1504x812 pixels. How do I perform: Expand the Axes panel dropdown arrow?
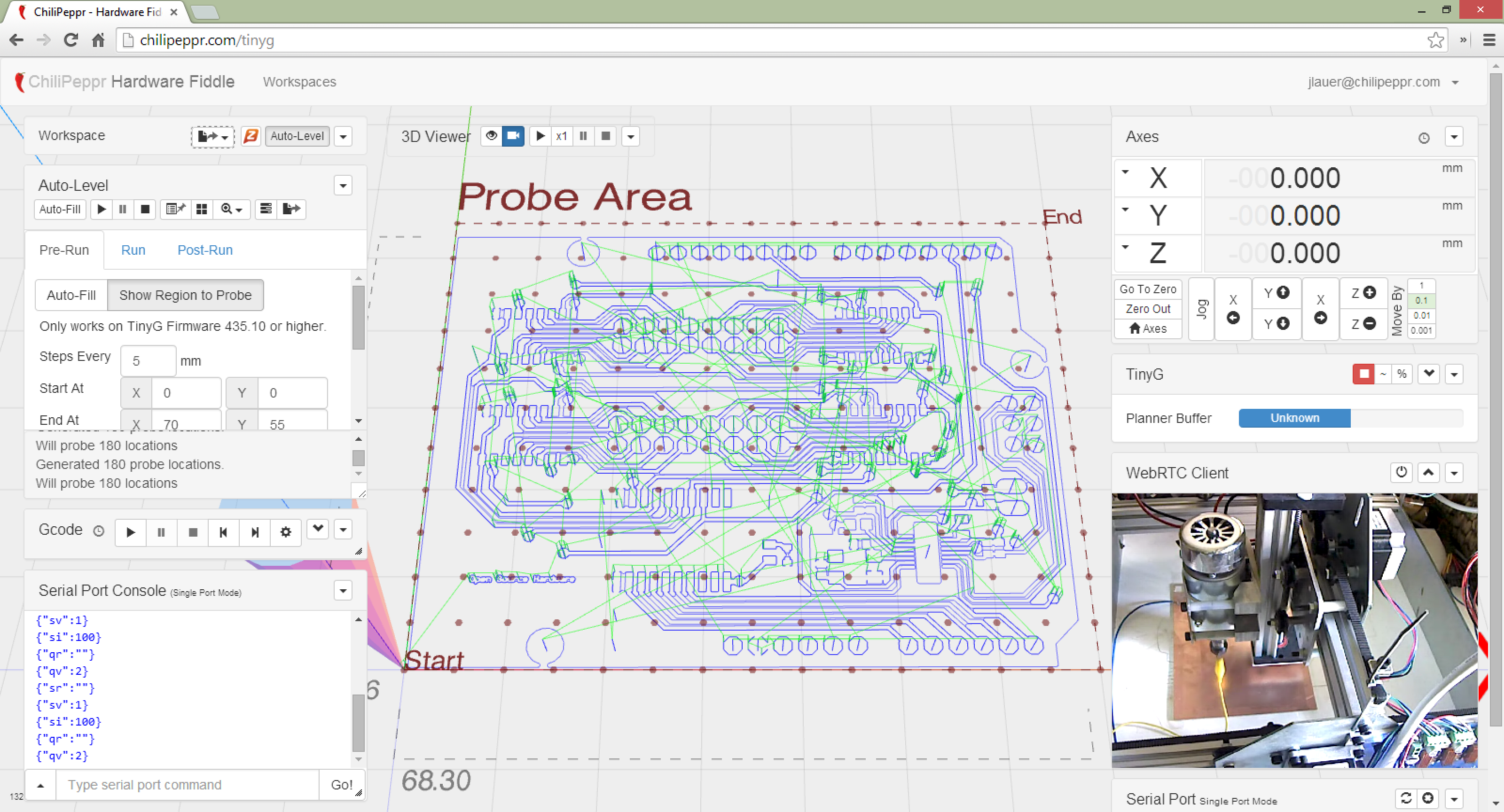click(1455, 137)
